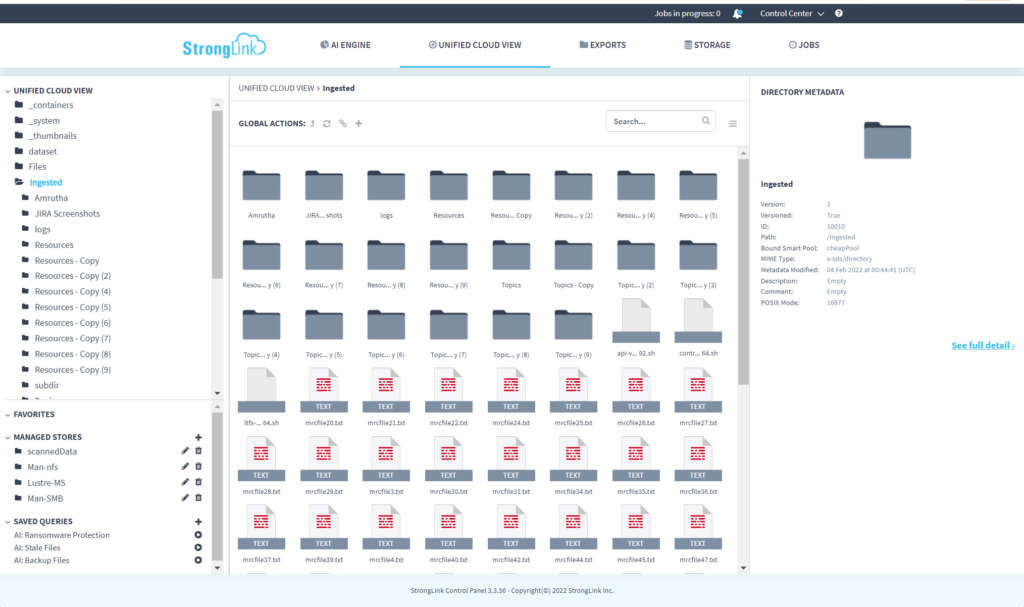Edit the scannedData store with its pencil icon
Viewport: 1024px width, 607px height.
(x=184, y=450)
